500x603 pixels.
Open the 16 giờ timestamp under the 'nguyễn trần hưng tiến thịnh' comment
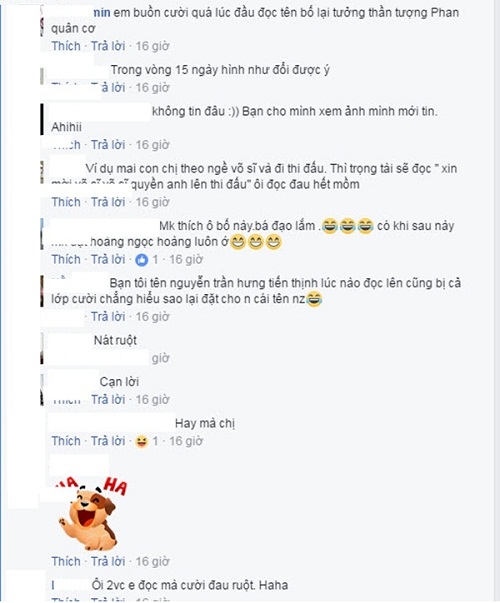[x=152, y=317]
